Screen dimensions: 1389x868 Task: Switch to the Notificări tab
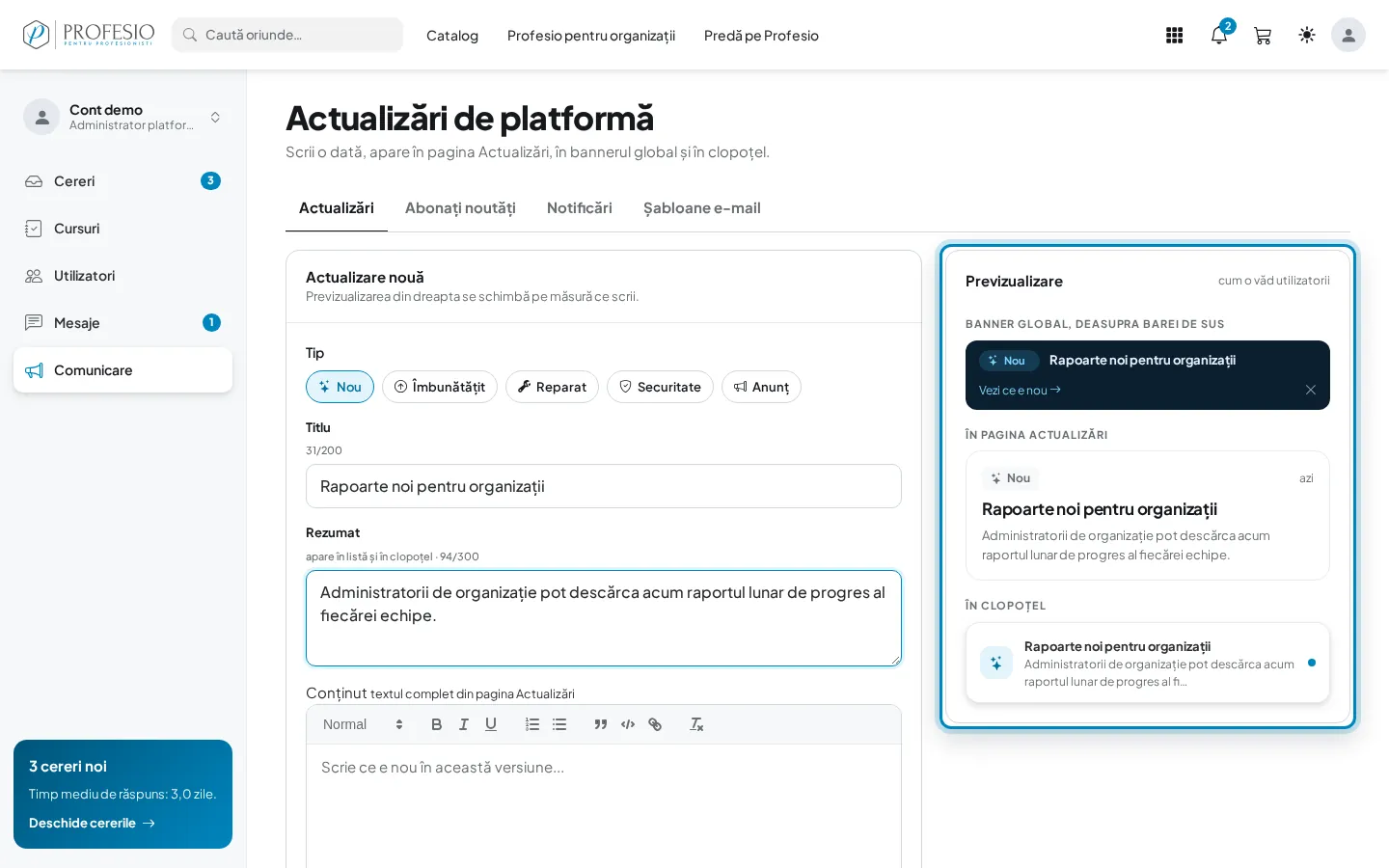pyautogui.click(x=580, y=208)
